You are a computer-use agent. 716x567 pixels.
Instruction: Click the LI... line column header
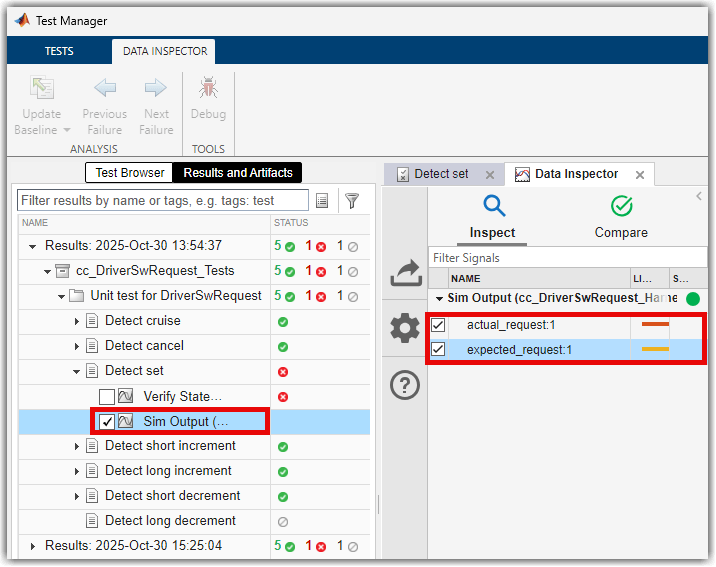650,278
